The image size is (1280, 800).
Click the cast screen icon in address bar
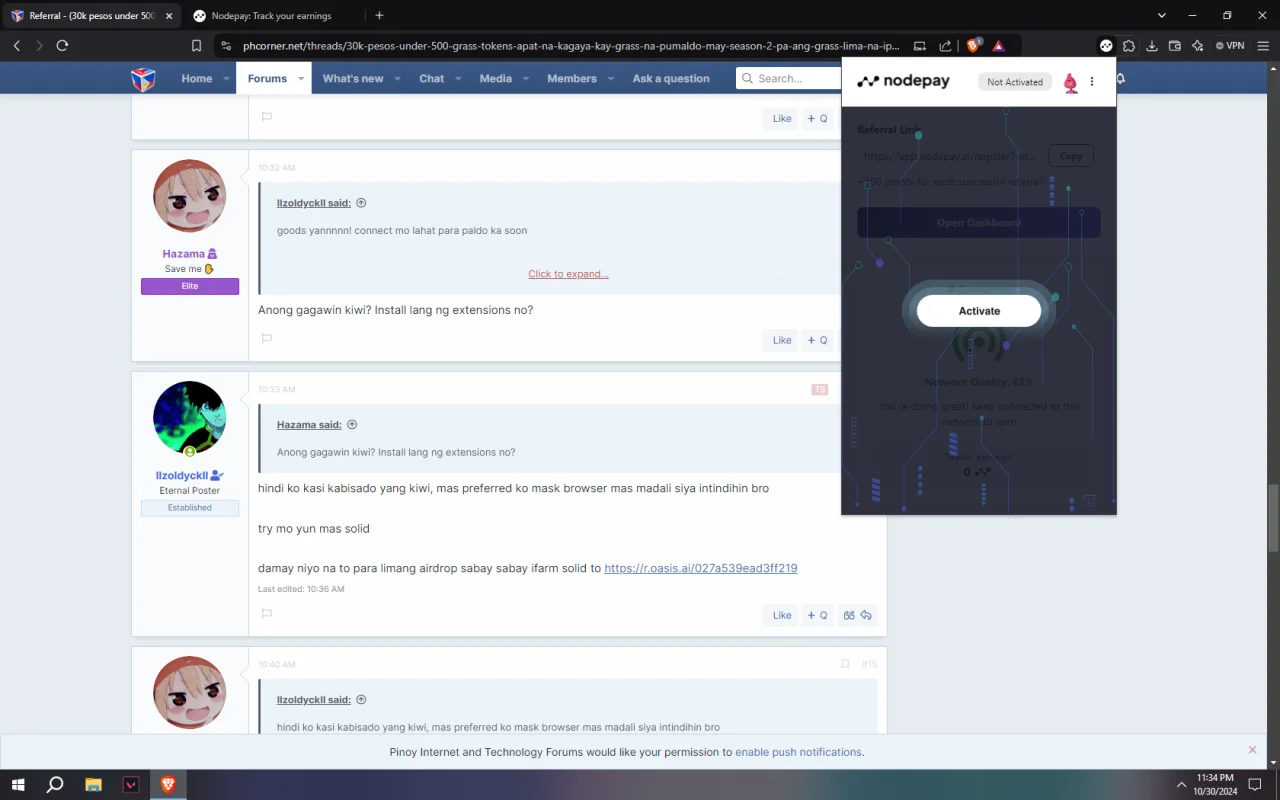920,46
